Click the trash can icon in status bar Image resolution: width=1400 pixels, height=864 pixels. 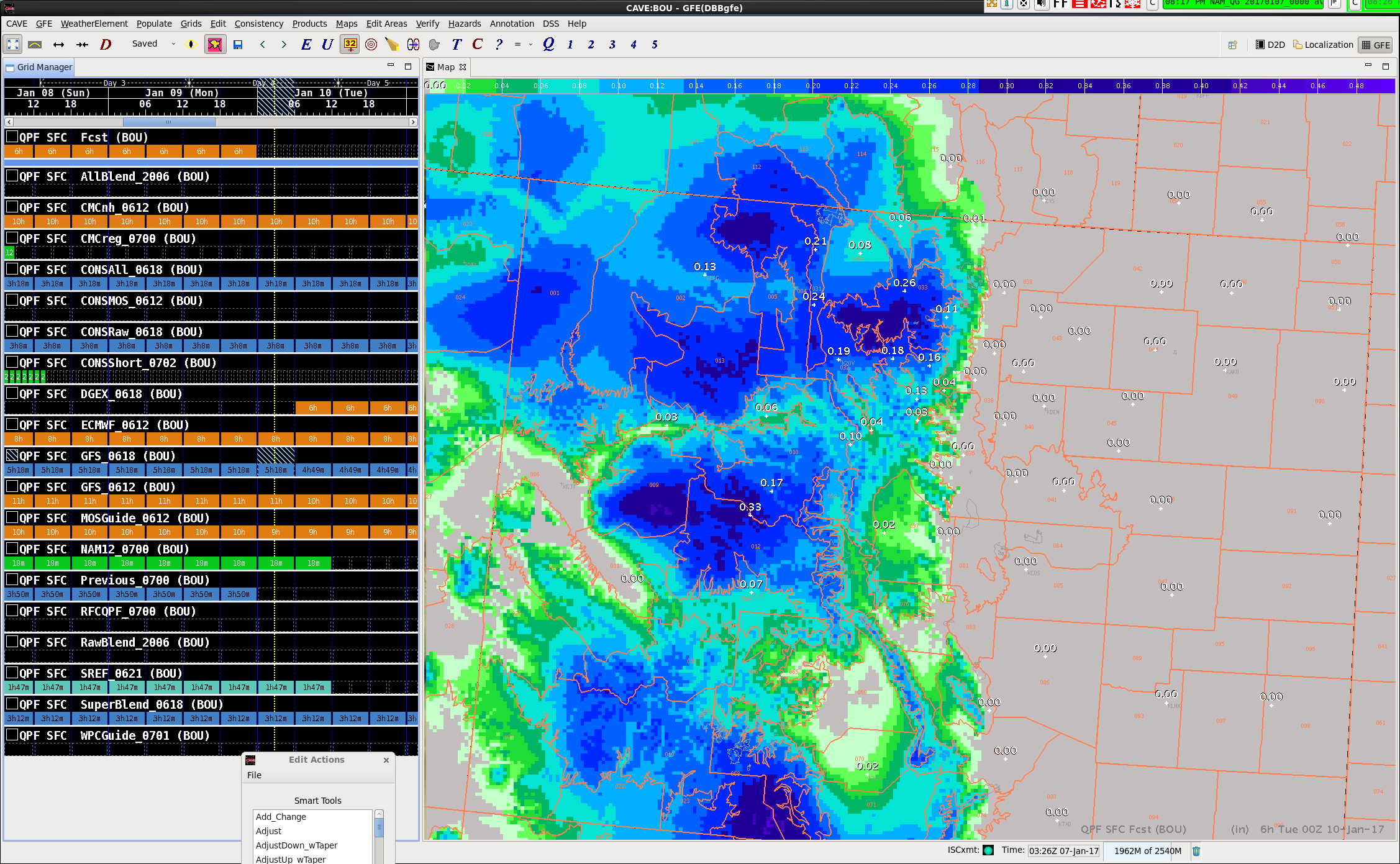pos(1196,851)
